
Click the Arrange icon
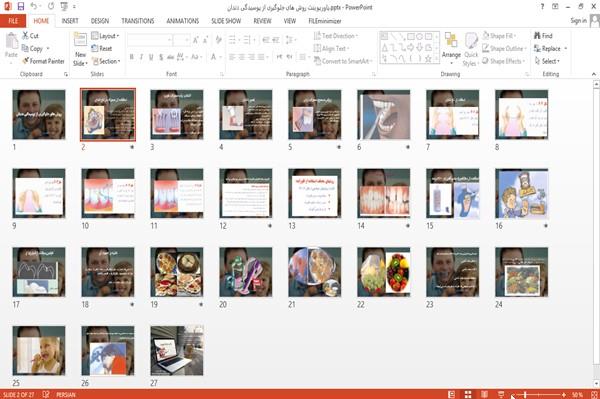pyautogui.click(x=451, y=41)
